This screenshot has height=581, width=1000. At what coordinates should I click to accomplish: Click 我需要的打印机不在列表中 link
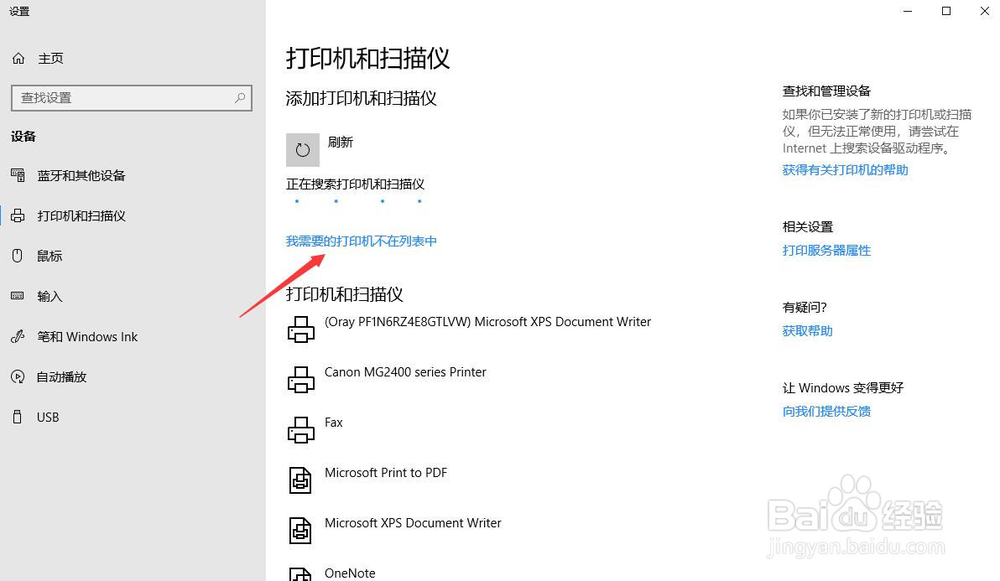coord(361,241)
